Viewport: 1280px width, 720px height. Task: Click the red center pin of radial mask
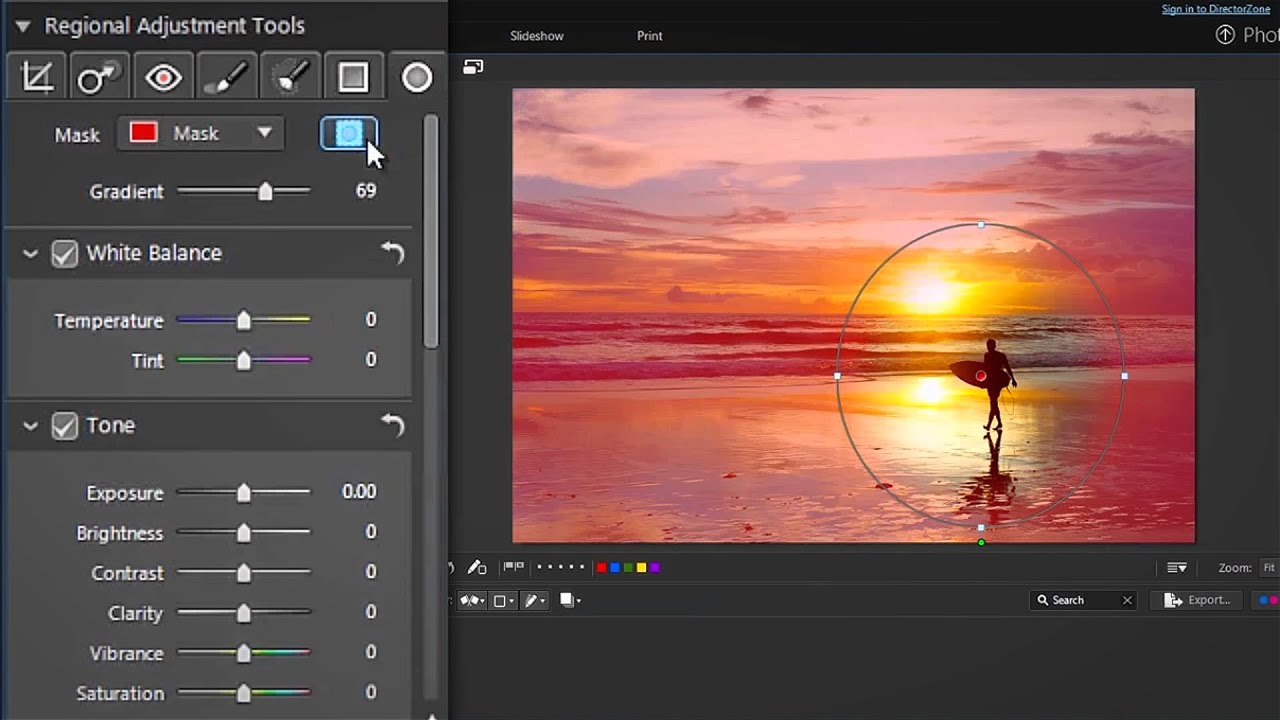(981, 376)
